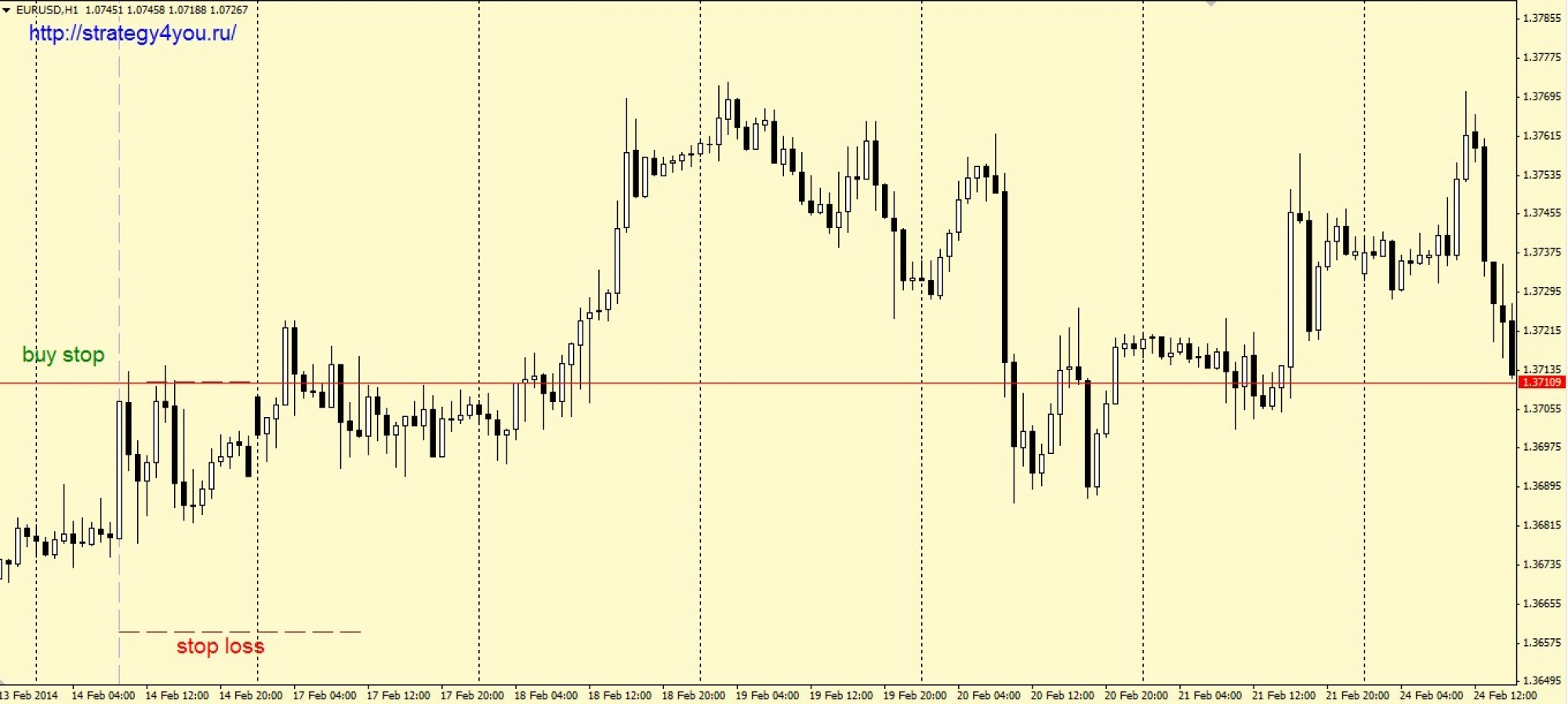The image size is (1568, 704).
Task: Select the red "stop loss" label
Action: point(220,647)
